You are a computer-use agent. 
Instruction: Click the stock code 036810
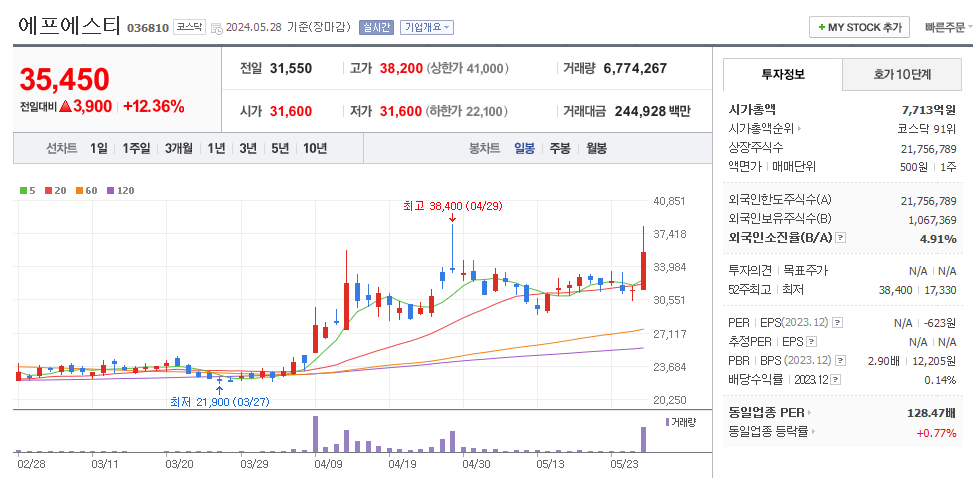click(148, 28)
